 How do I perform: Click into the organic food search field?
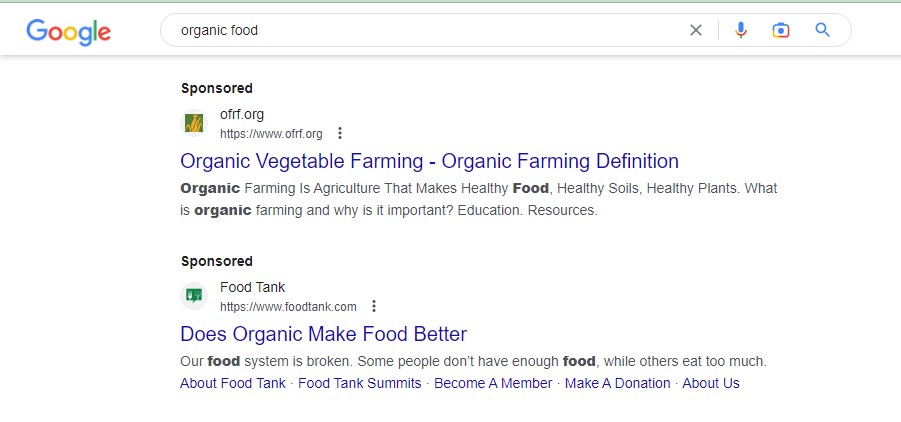[x=425, y=30]
